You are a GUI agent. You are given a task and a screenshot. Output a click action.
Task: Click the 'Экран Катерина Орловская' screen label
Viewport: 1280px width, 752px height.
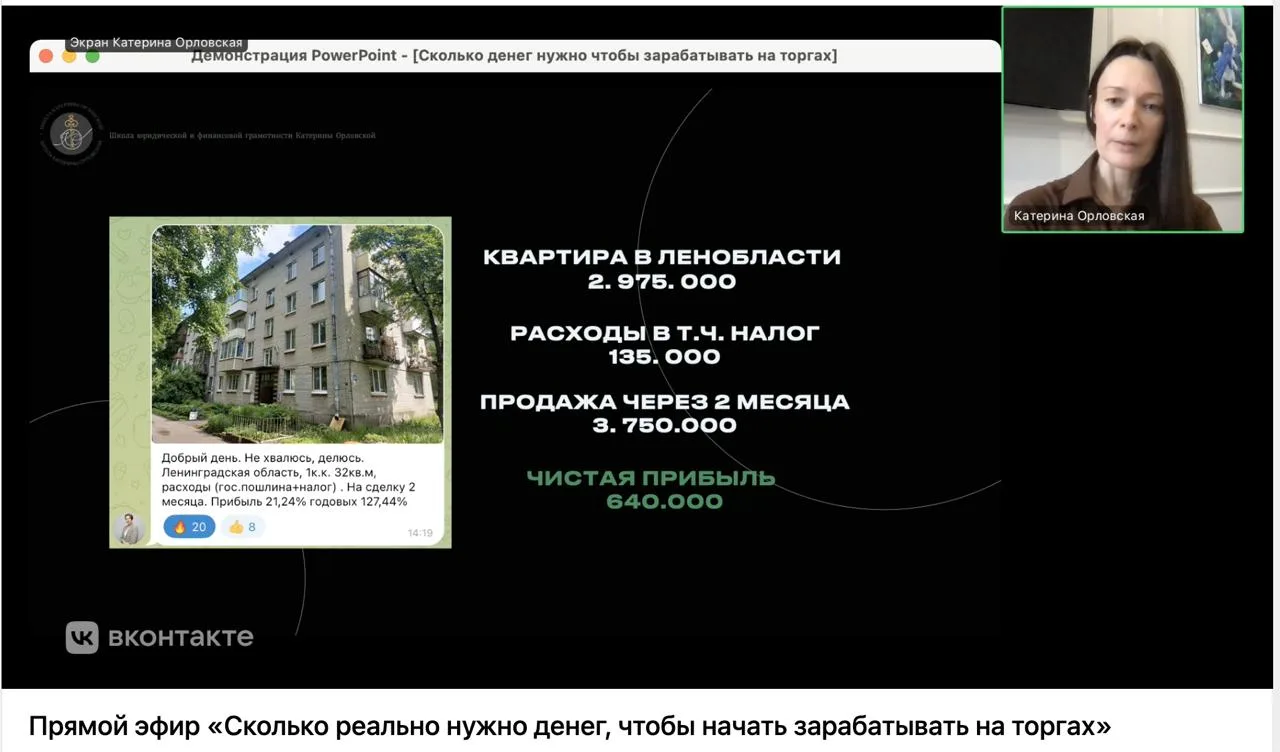pos(156,43)
